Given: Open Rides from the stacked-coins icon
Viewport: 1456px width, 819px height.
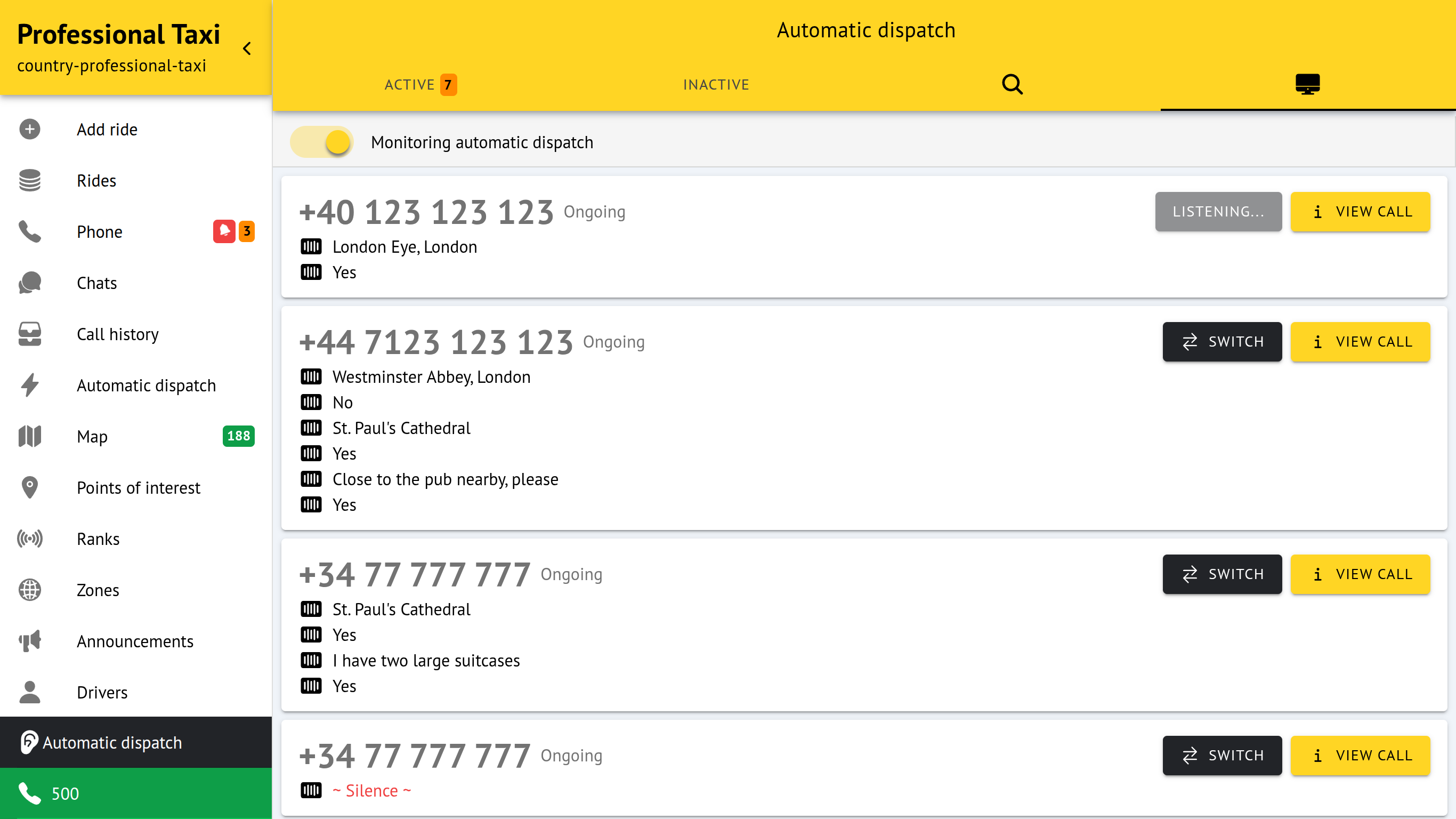Looking at the screenshot, I should click(x=29, y=180).
